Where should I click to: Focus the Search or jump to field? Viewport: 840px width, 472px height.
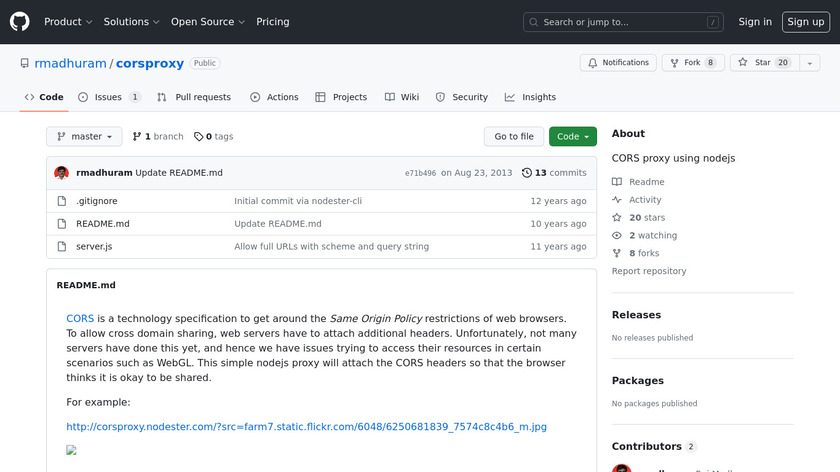click(x=623, y=22)
